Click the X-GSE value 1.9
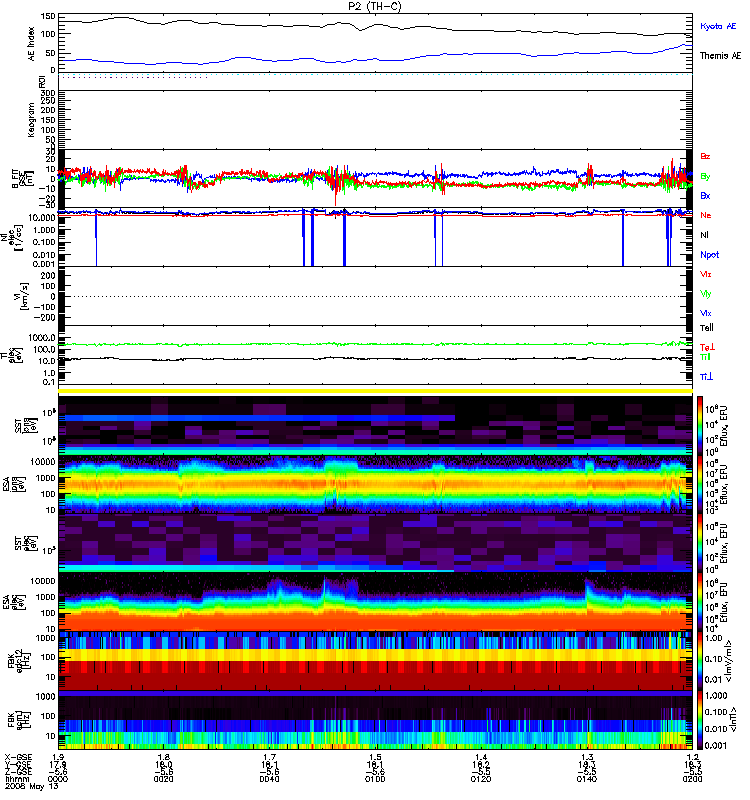 pos(58,758)
